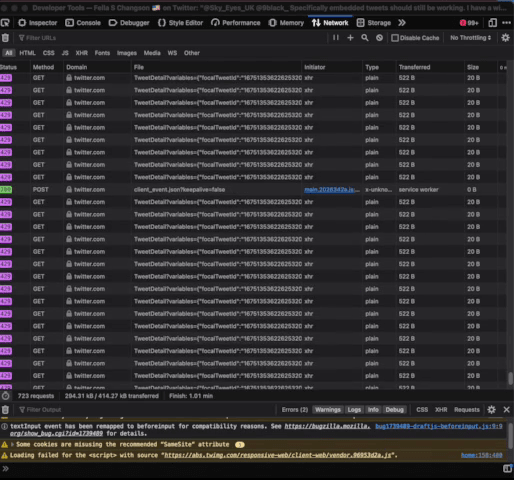Expand the SameSite cookies warning
This screenshot has width=514, height=480.
click(13, 444)
